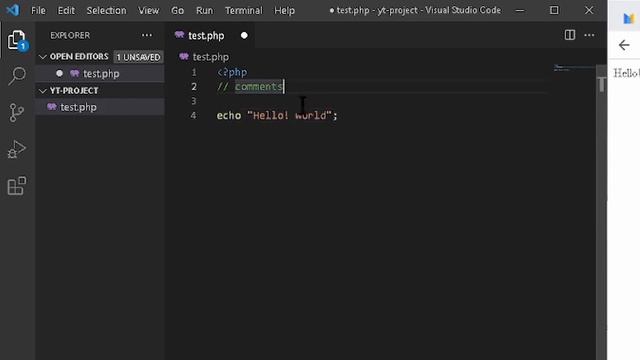Click line number 3 in gutter
This screenshot has width=640, height=360.
tap(194, 101)
